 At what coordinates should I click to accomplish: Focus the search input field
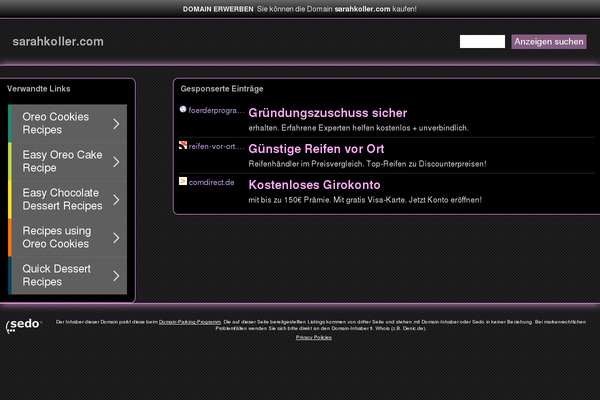(x=482, y=42)
